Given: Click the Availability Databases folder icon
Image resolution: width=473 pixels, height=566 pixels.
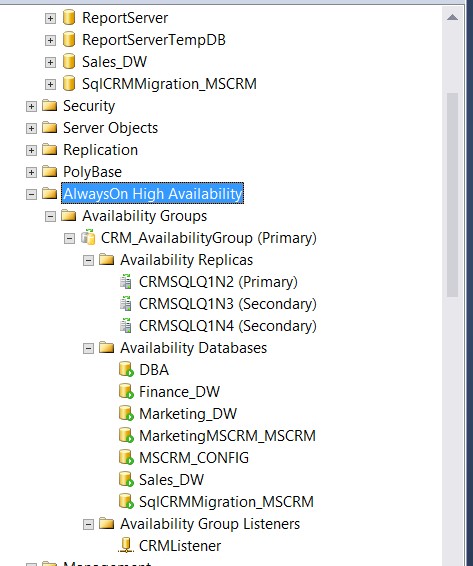Looking at the screenshot, I should point(107,348).
